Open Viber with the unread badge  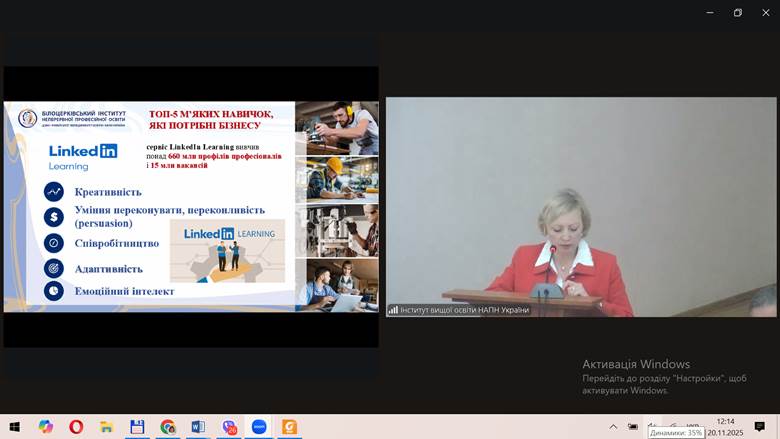229,426
